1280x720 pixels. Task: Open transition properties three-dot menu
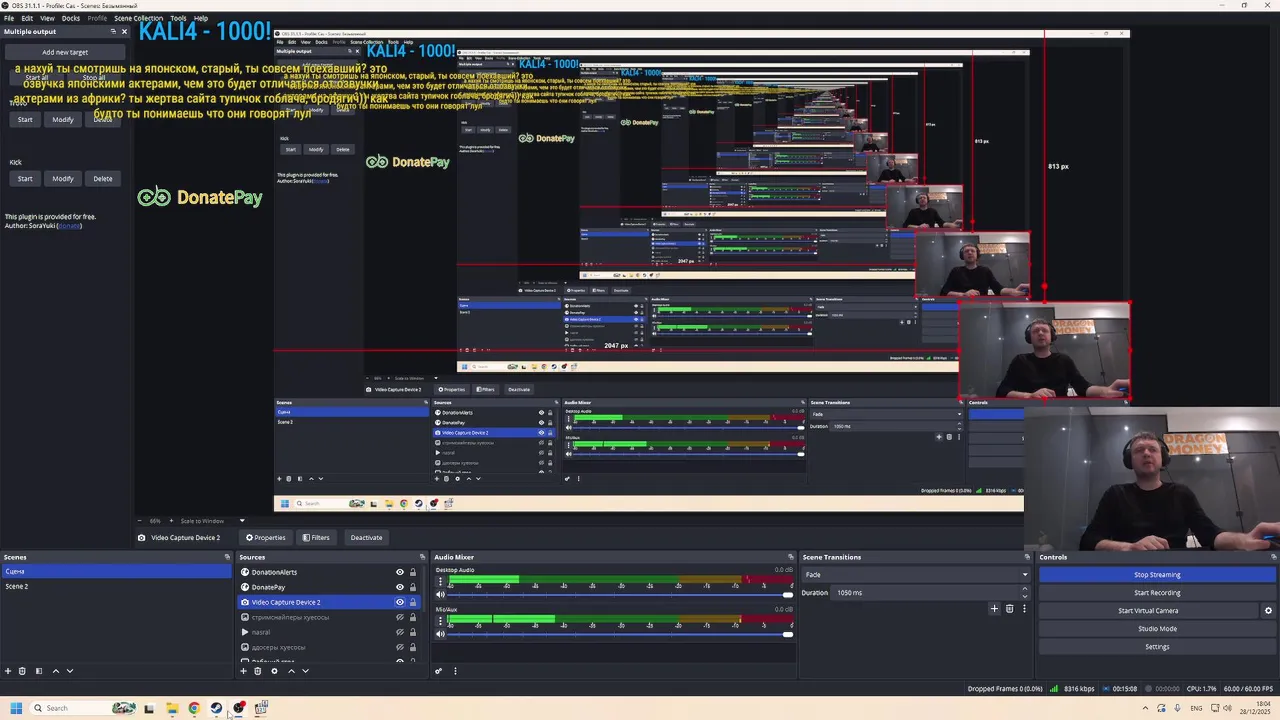click(x=1024, y=608)
